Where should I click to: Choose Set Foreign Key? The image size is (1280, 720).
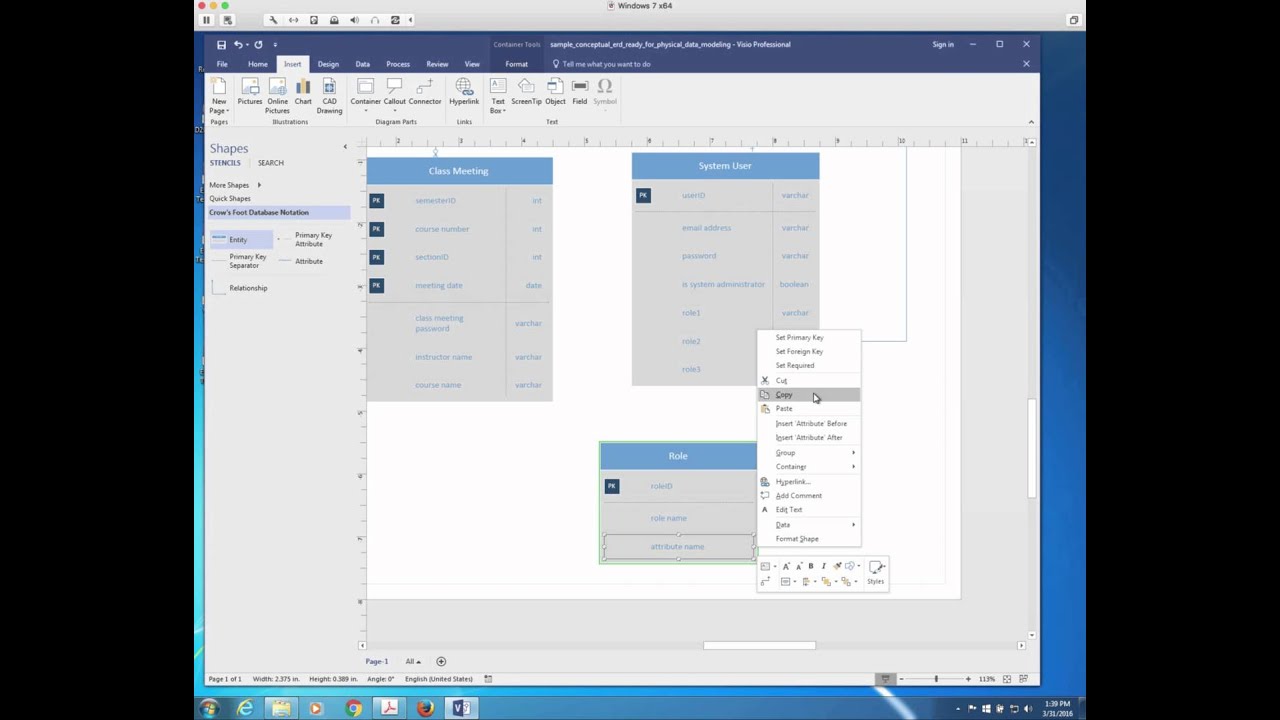808,351
